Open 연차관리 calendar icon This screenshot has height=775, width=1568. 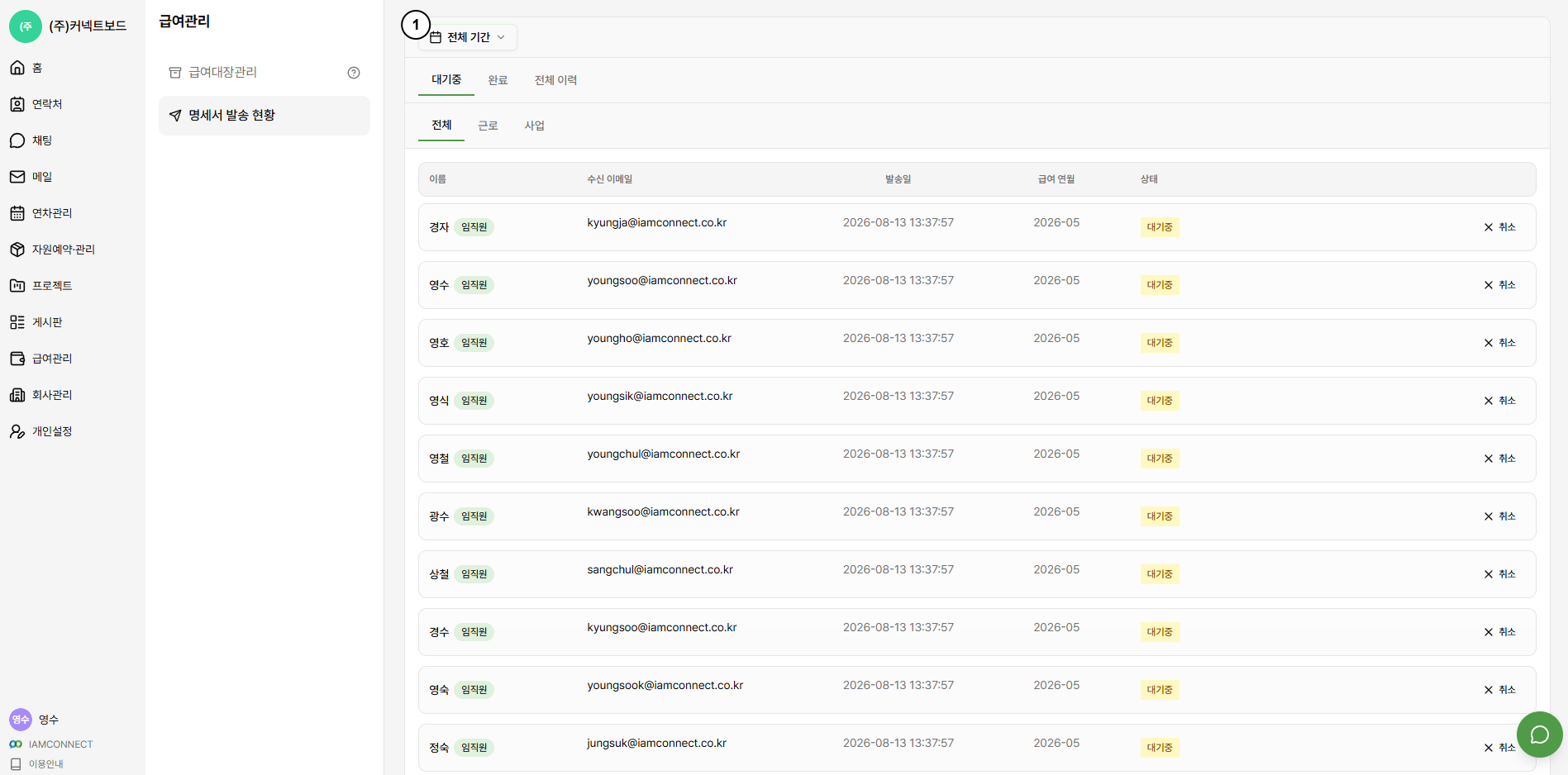click(17, 213)
